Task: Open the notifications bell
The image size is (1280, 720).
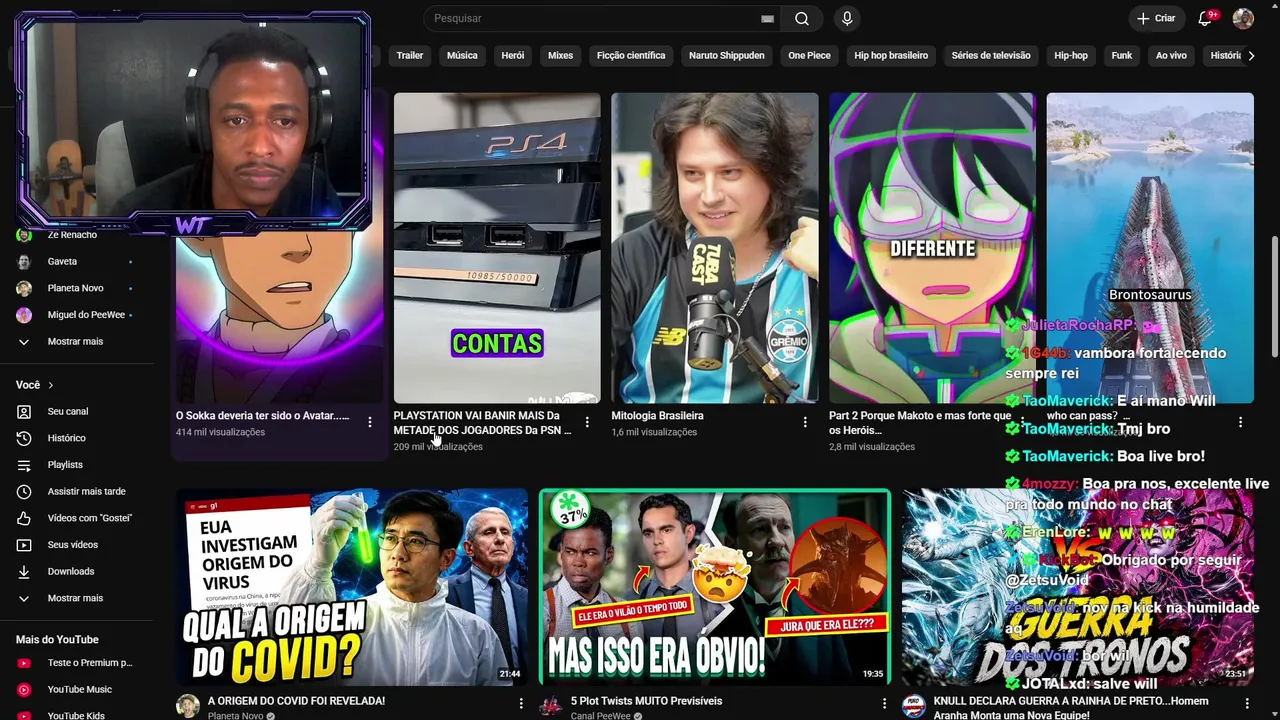Action: click(1205, 18)
